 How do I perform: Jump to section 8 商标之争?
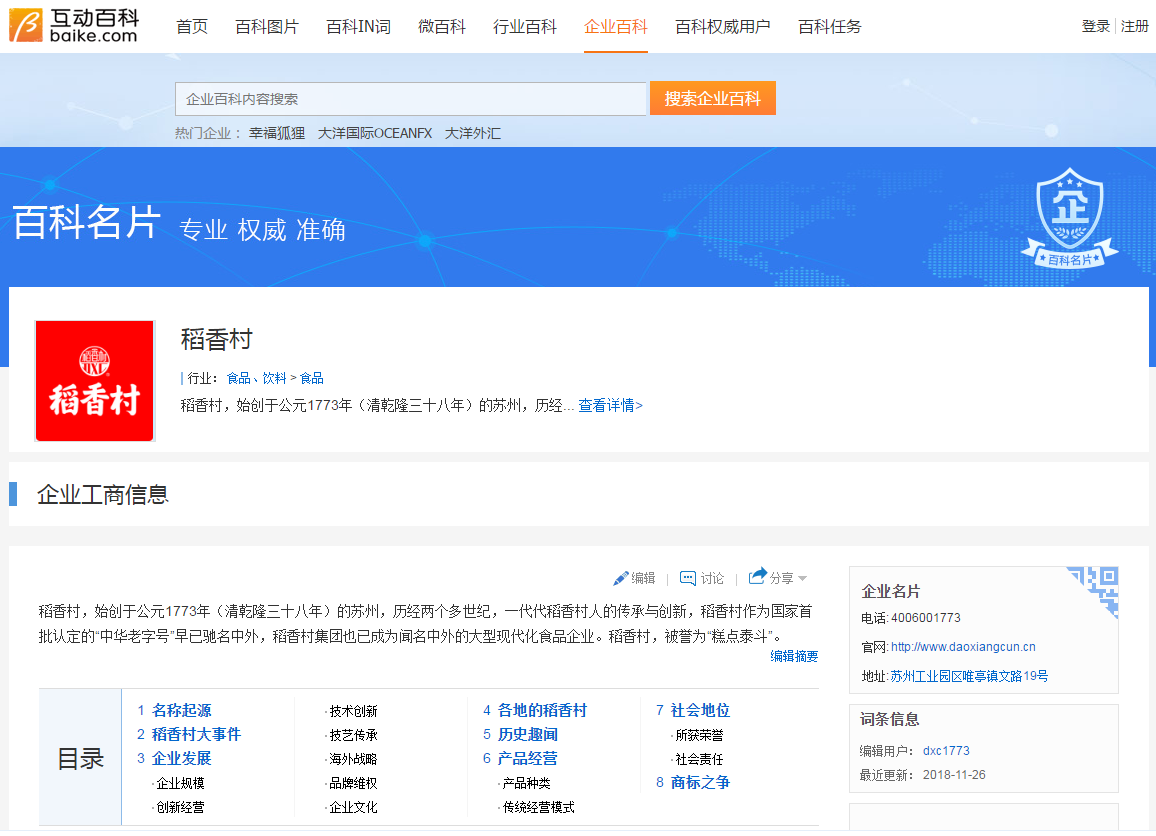pos(700,783)
